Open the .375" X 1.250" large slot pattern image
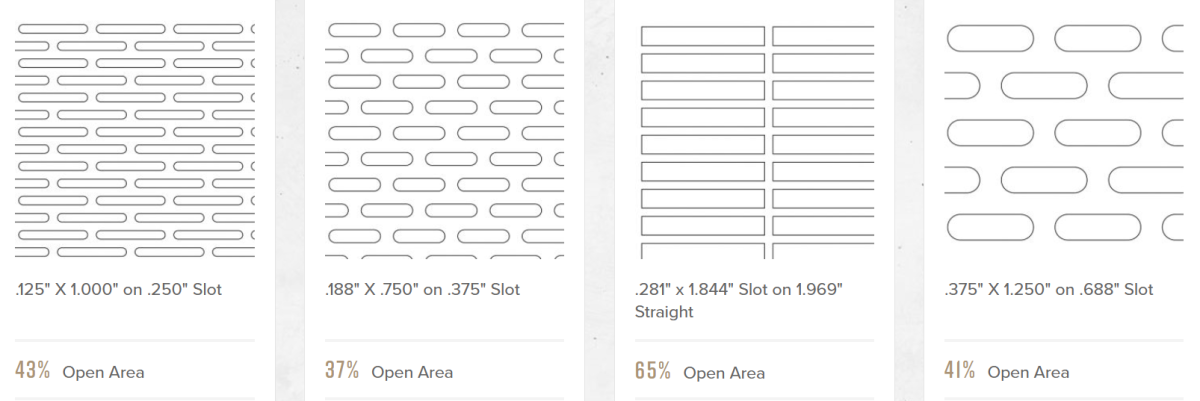 (x=1064, y=140)
